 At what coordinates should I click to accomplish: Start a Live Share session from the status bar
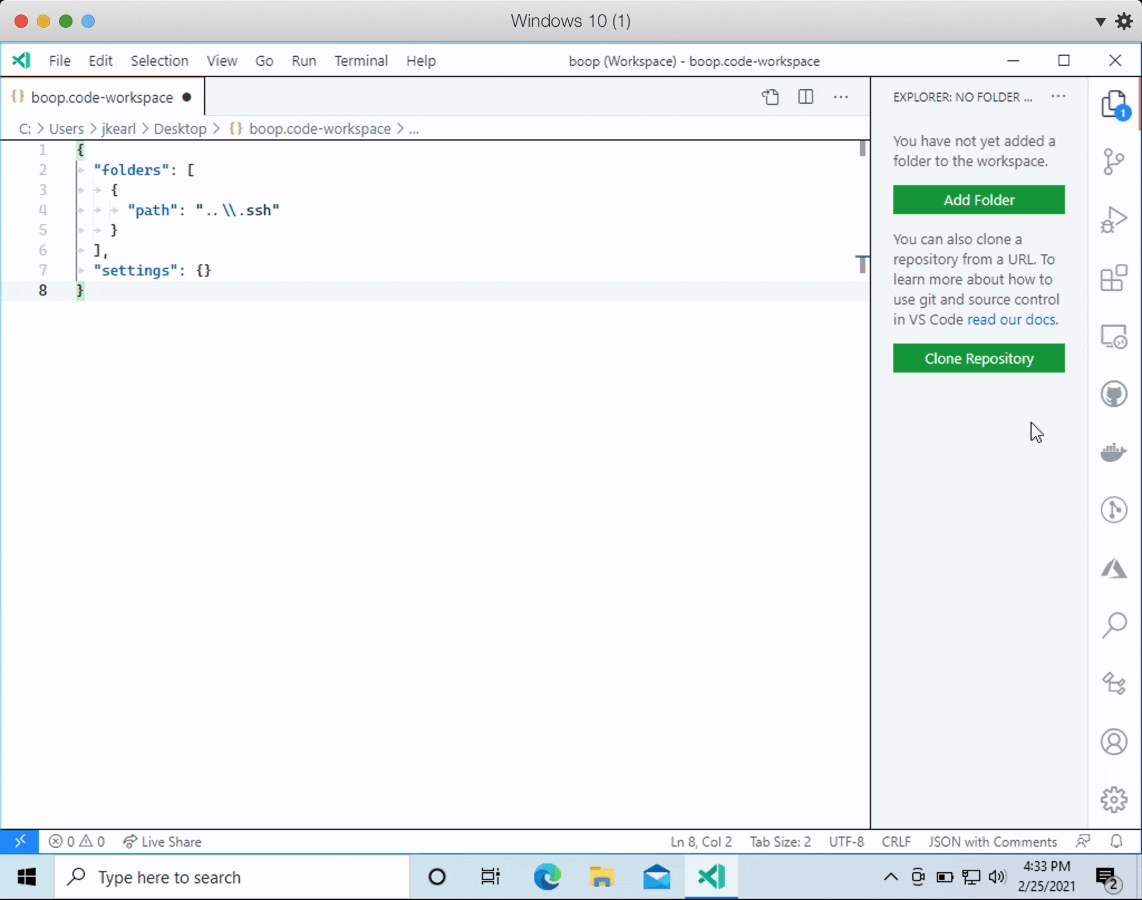pyautogui.click(x=162, y=841)
